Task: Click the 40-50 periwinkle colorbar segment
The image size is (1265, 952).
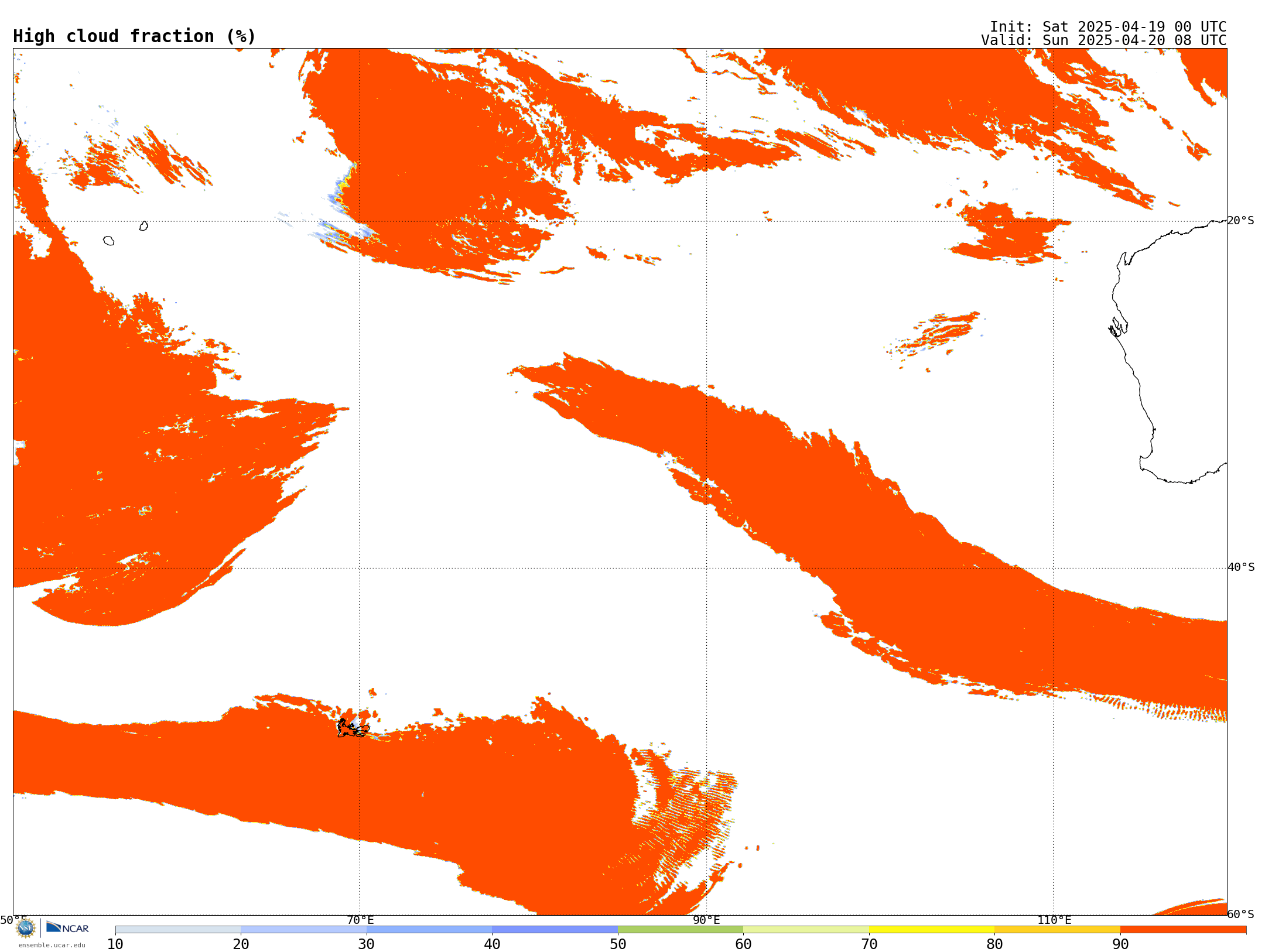Action: (555, 930)
